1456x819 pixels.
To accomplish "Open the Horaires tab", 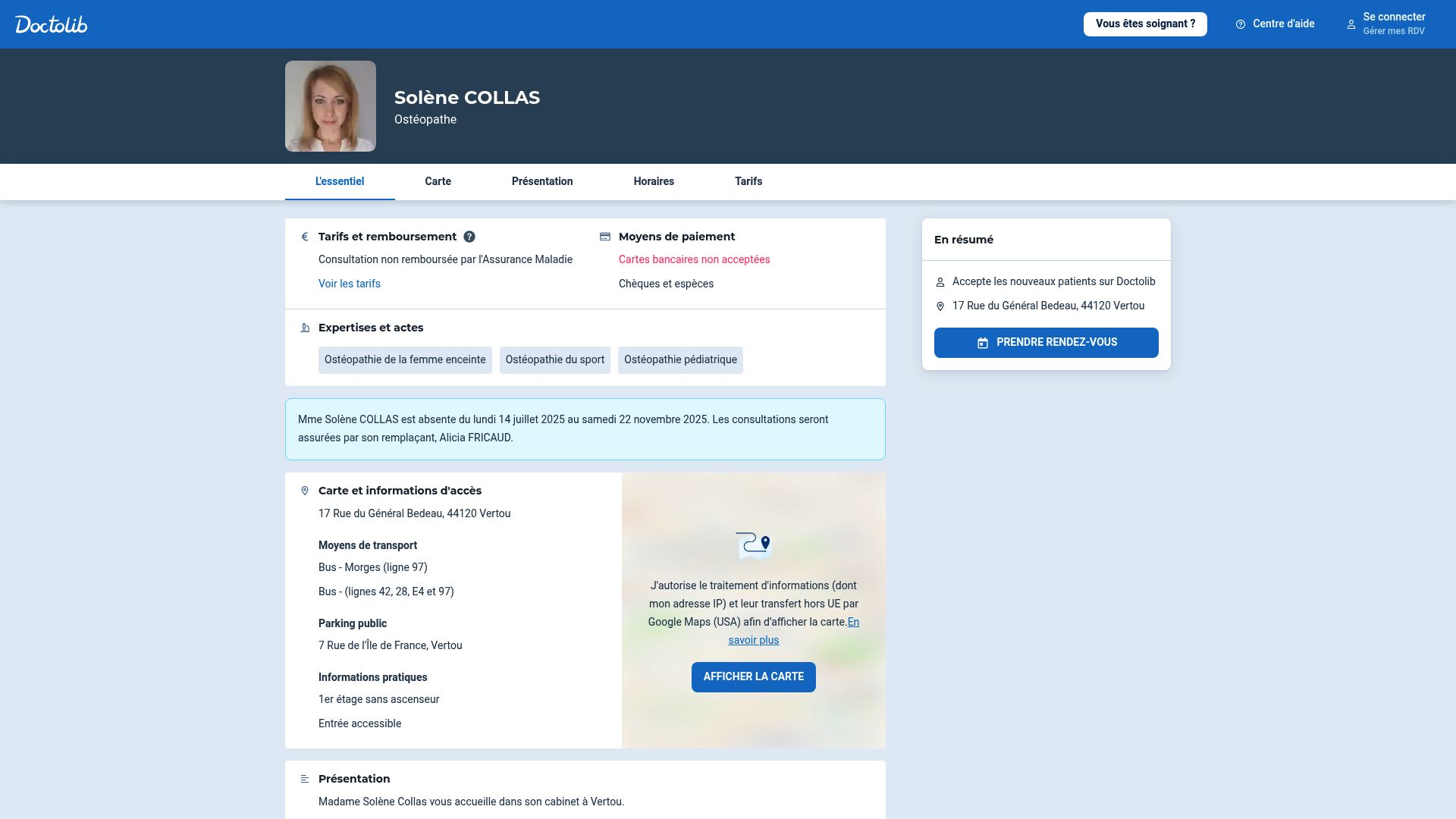I will coord(654,181).
